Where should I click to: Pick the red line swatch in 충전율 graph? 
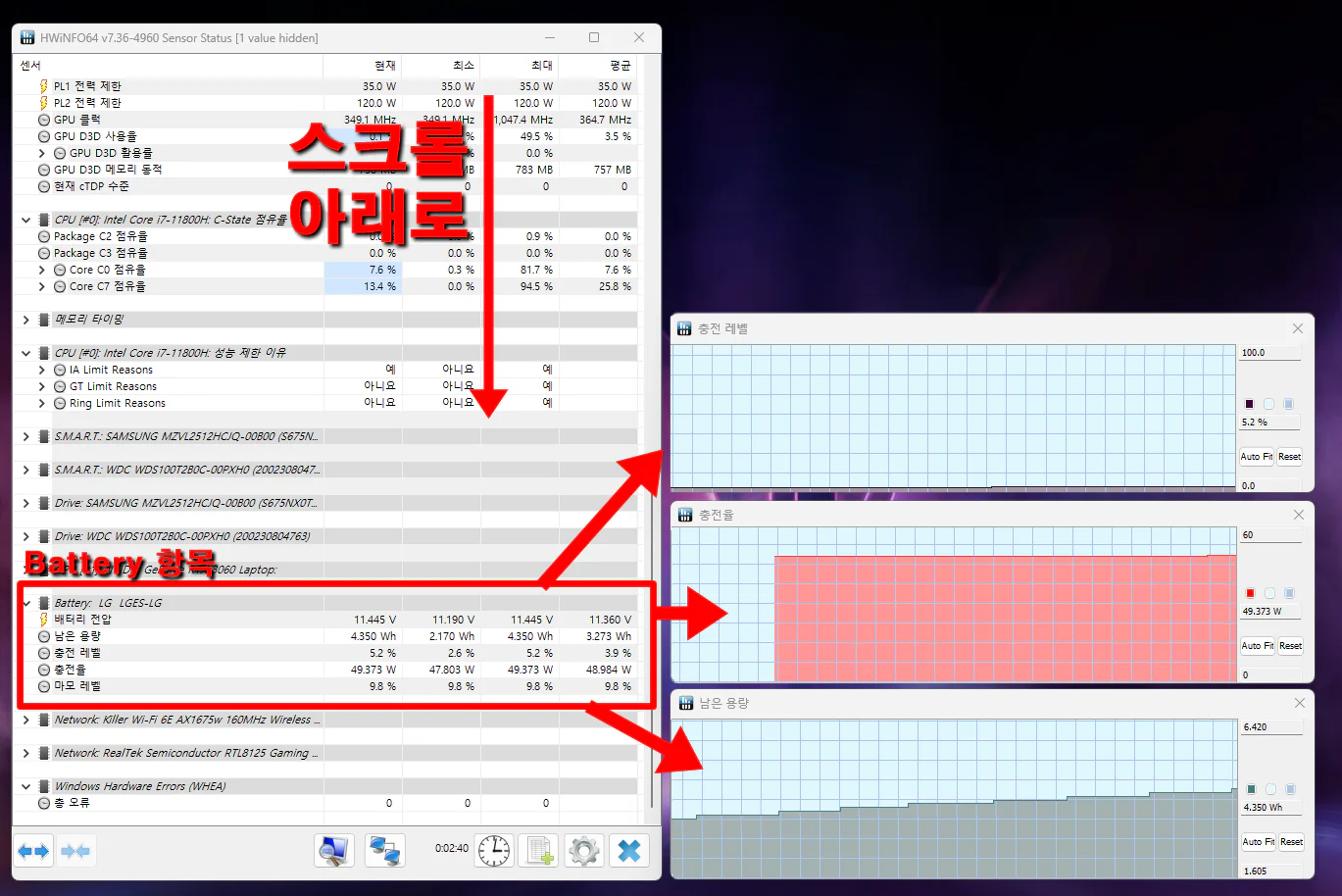tap(1250, 593)
